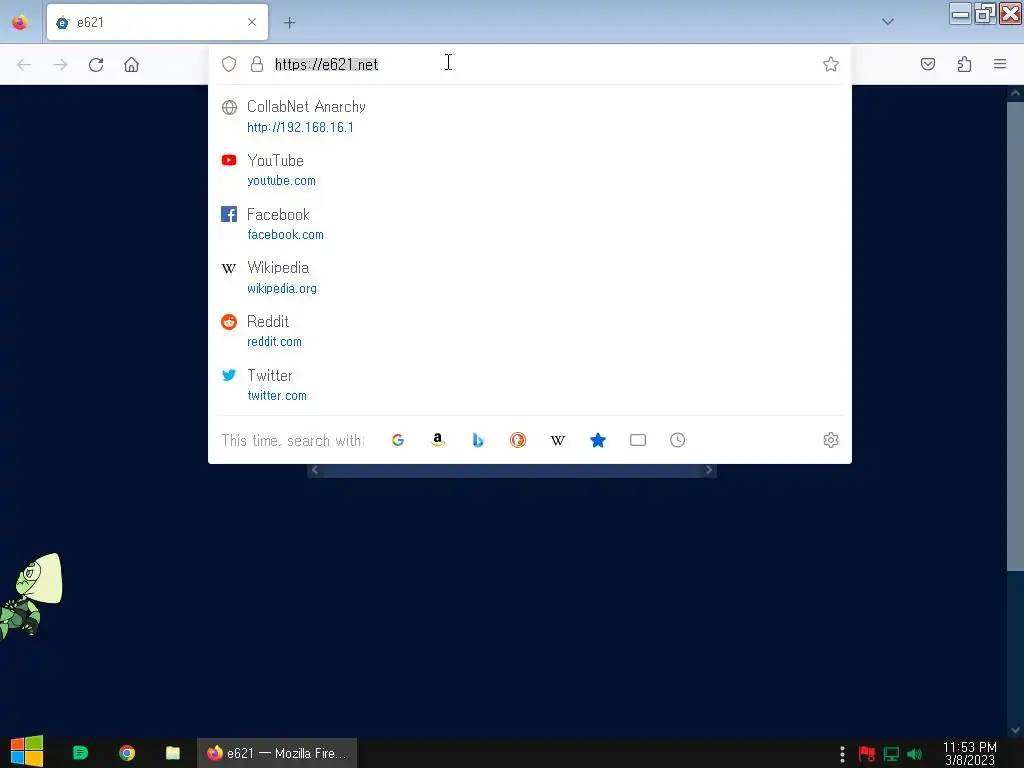Save page to Pocket icon

(927, 64)
